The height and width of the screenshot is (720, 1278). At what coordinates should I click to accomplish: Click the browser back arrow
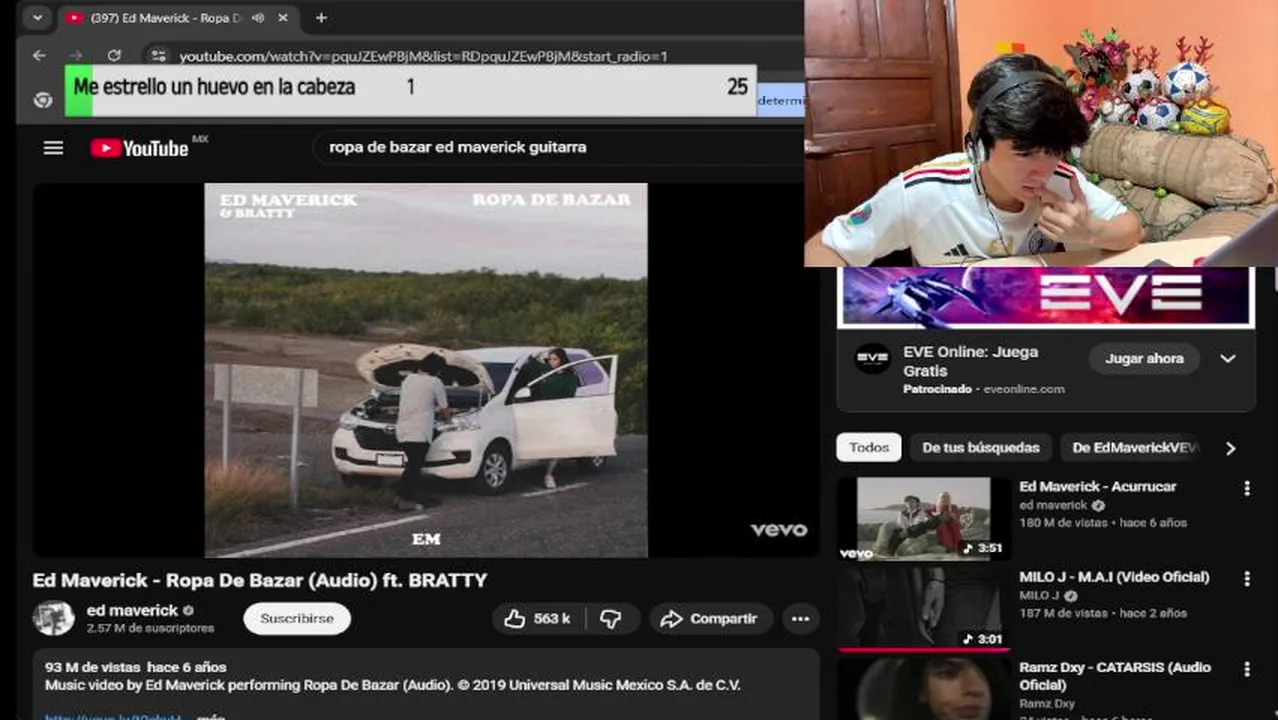tap(39, 56)
